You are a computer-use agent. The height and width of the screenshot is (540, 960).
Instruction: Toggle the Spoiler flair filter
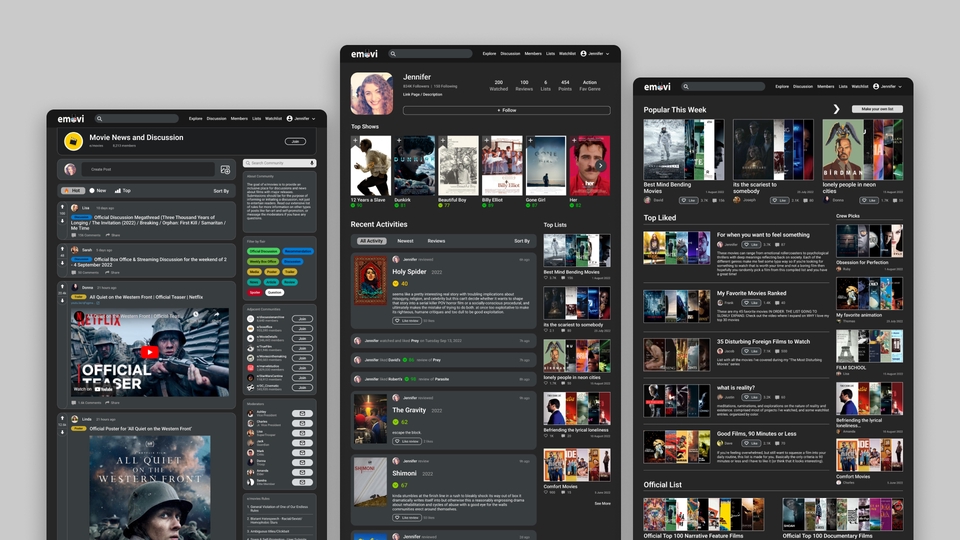pos(255,292)
